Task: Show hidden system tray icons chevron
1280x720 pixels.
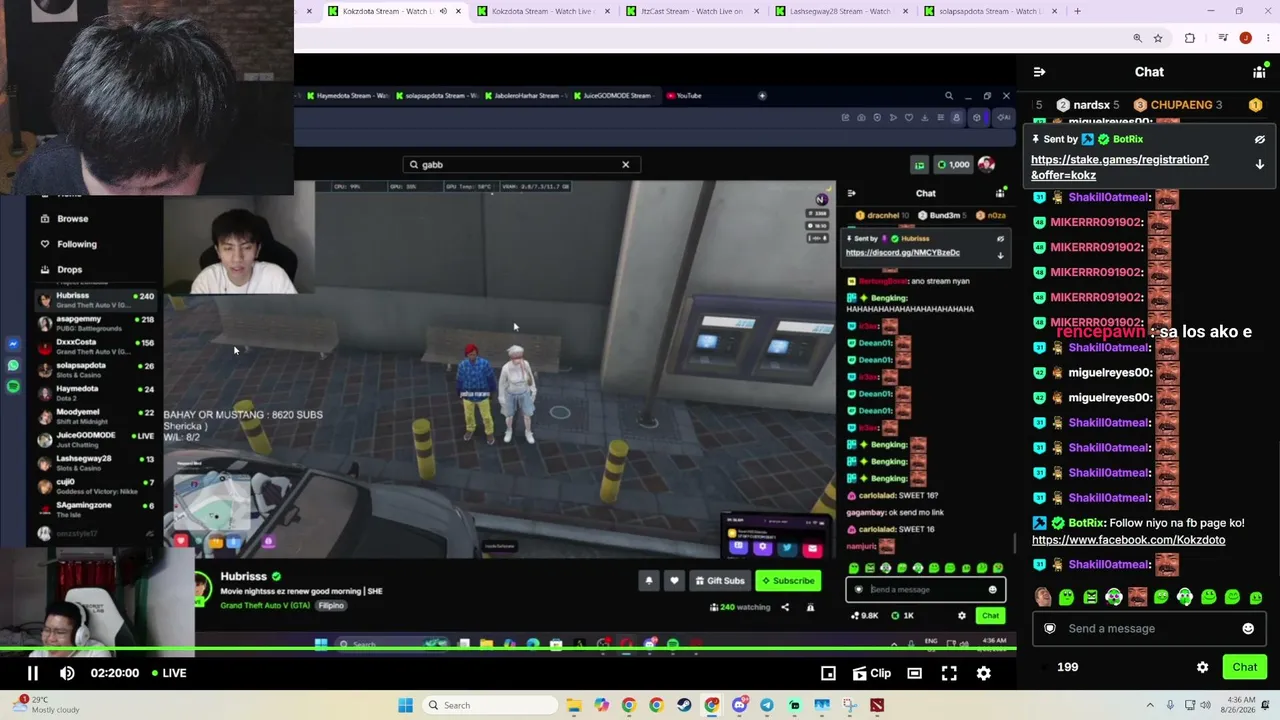Action: (1150, 705)
